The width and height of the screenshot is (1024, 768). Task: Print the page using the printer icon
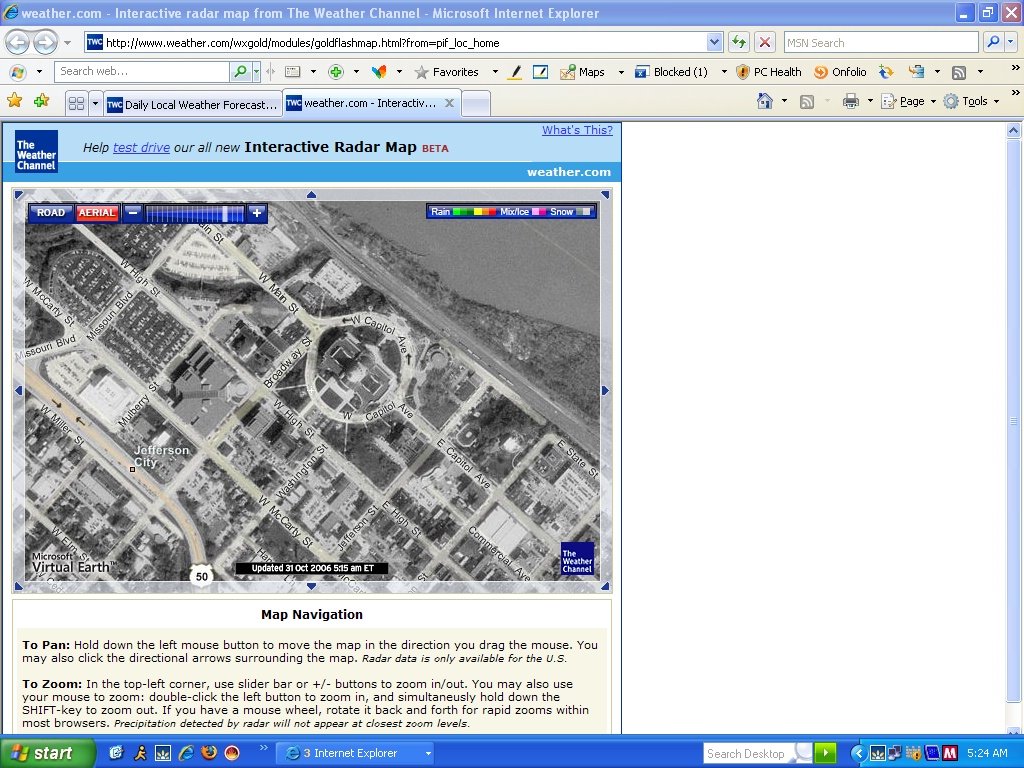[850, 101]
